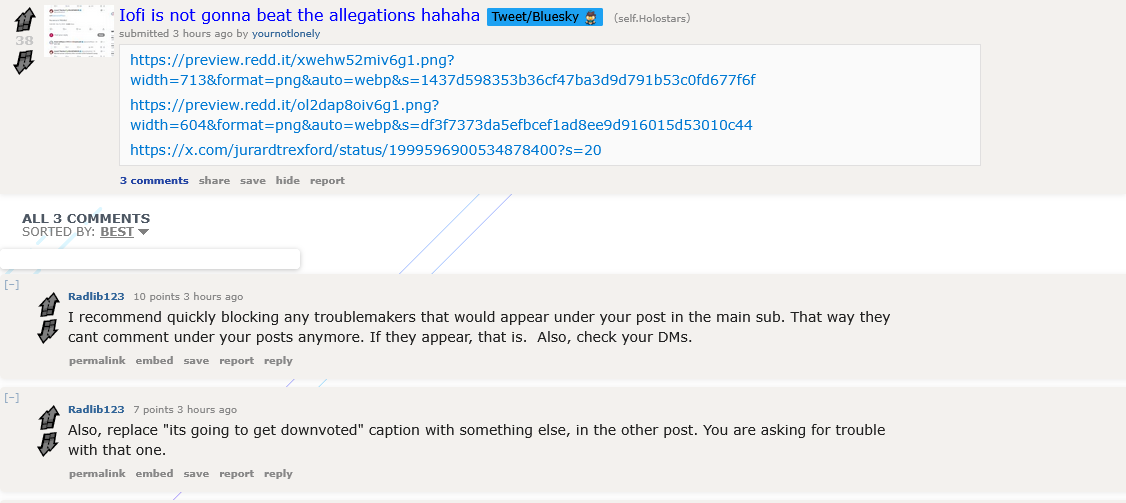Screen dimensions: 1126x503
Task: Click the post's 3 comments link
Action: pyautogui.click(x=154, y=181)
